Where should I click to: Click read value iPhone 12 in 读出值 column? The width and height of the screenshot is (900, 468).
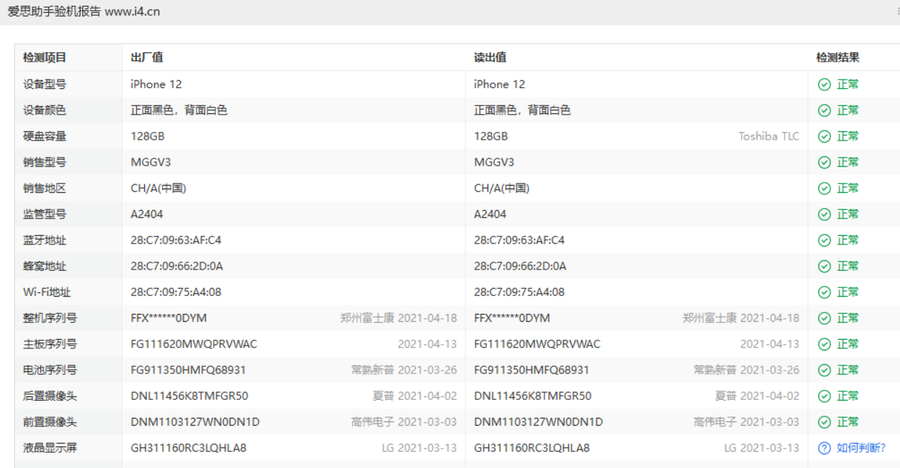tap(499, 84)
